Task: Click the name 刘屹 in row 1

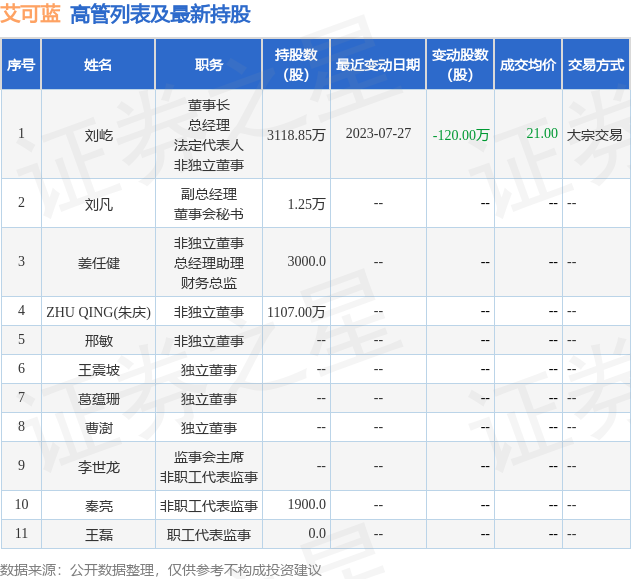Action: tap(99, 136)
